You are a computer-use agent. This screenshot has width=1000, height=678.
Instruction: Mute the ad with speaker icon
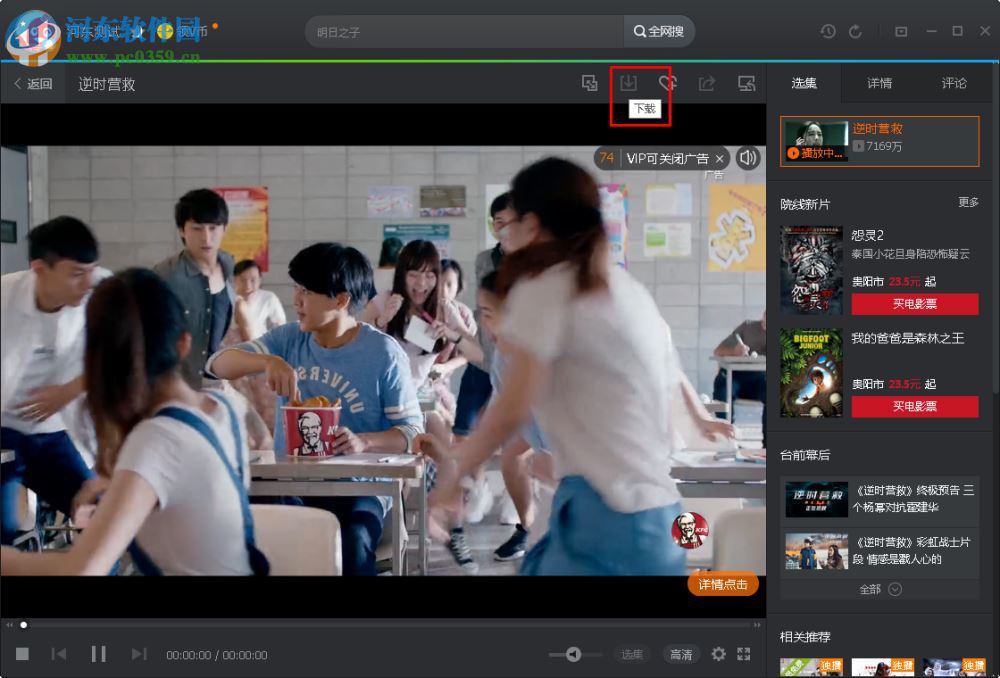click(x=747, y=158)
